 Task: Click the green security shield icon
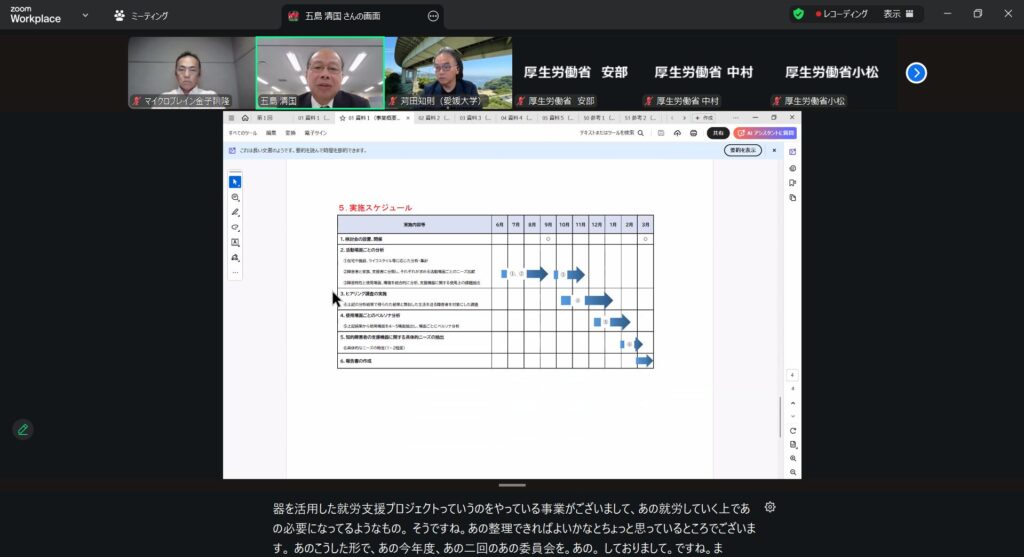click(x=797, y=14)
